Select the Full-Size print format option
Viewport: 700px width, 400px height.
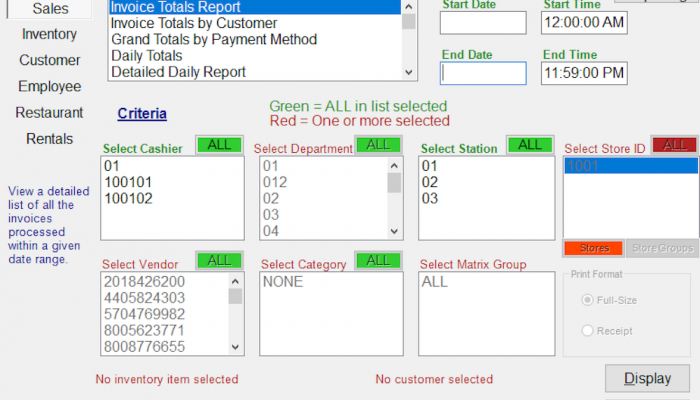tap(588, 300)
